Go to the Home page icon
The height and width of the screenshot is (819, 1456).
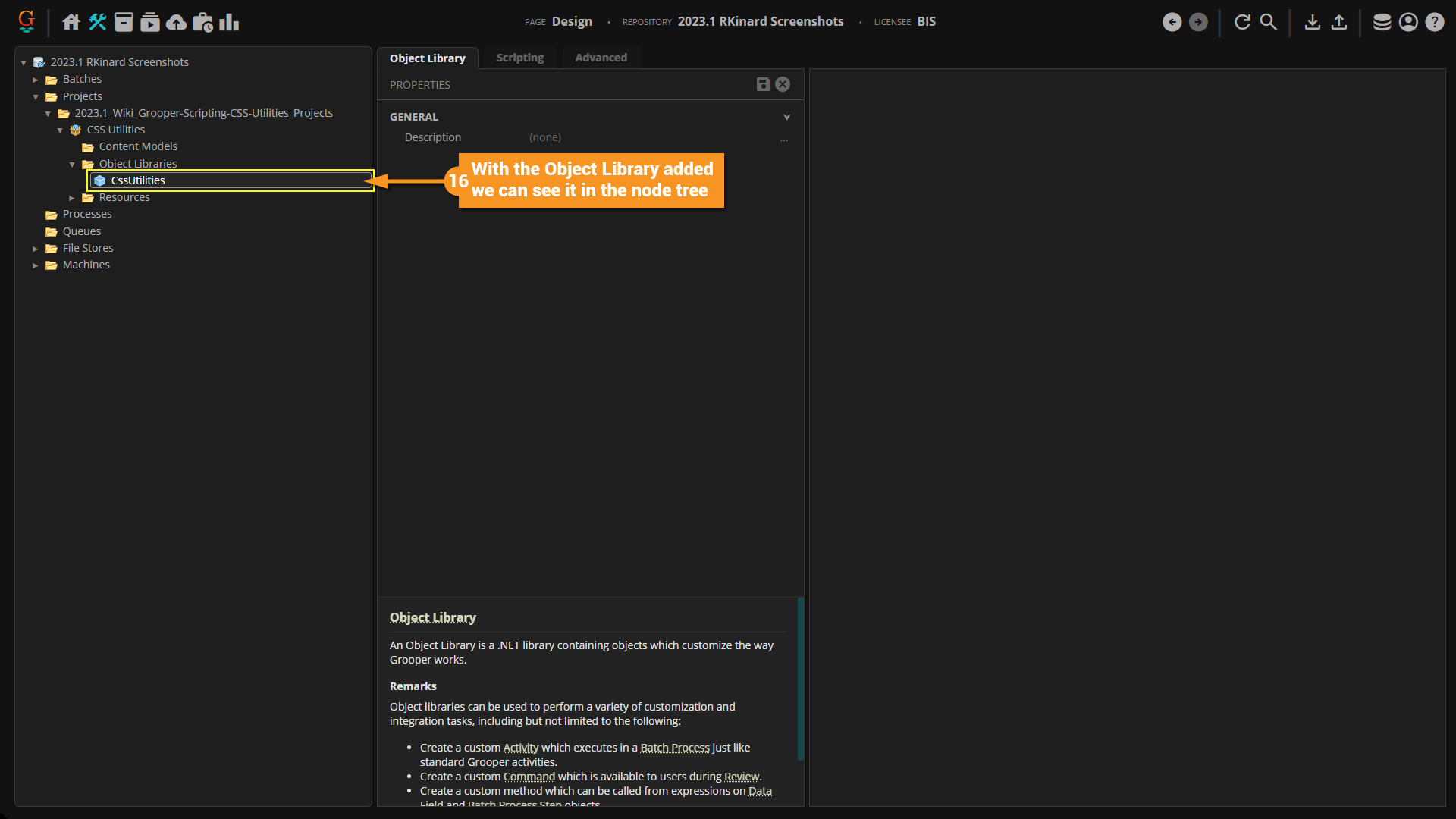coord(71,22)
